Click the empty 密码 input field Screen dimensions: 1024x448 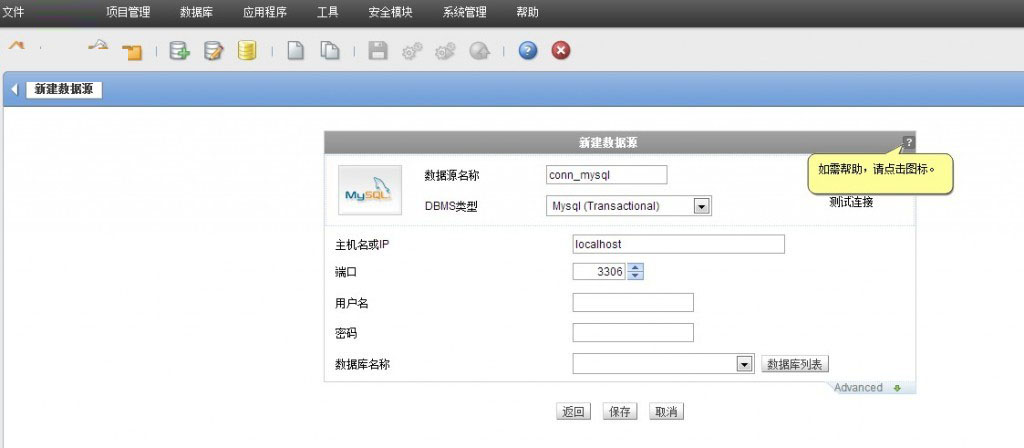[x=633, y=332]
